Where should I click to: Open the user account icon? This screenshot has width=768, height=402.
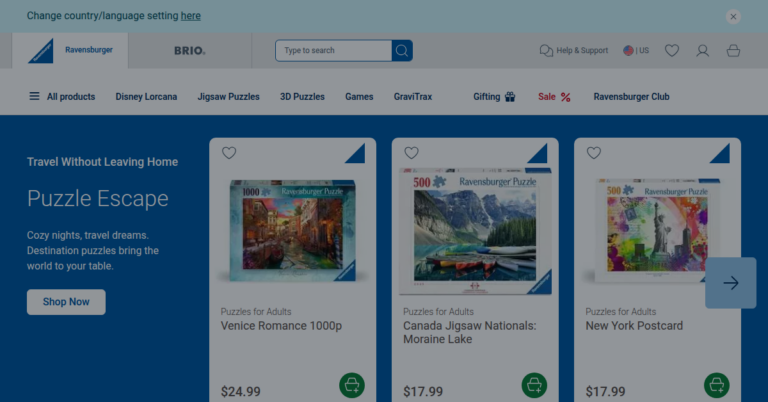pyautogui.click(x=702, y=50)
